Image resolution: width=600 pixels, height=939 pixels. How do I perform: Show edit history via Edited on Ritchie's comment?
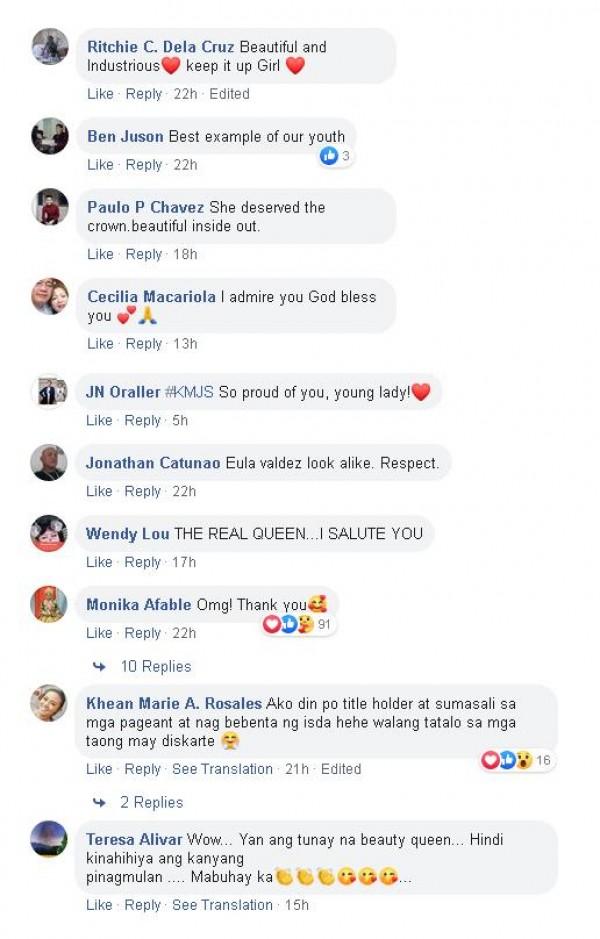click(x=229, y=94)
